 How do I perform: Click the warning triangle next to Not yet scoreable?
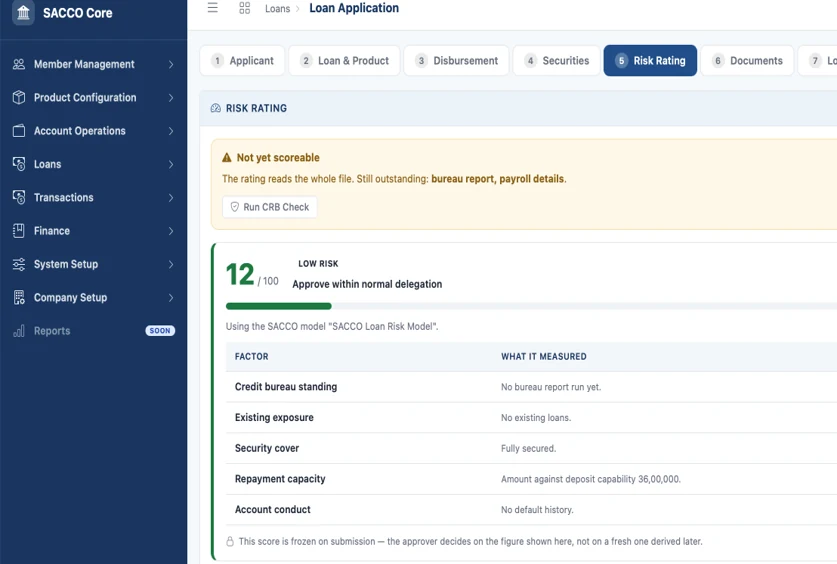(227, 157)
